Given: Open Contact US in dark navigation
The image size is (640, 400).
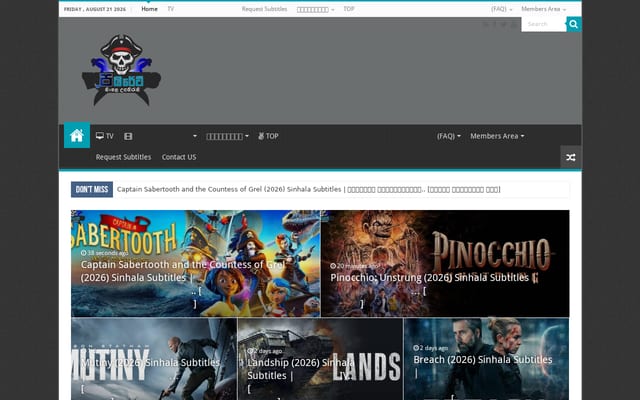Looking at the screenshot, I should (179, 157).
